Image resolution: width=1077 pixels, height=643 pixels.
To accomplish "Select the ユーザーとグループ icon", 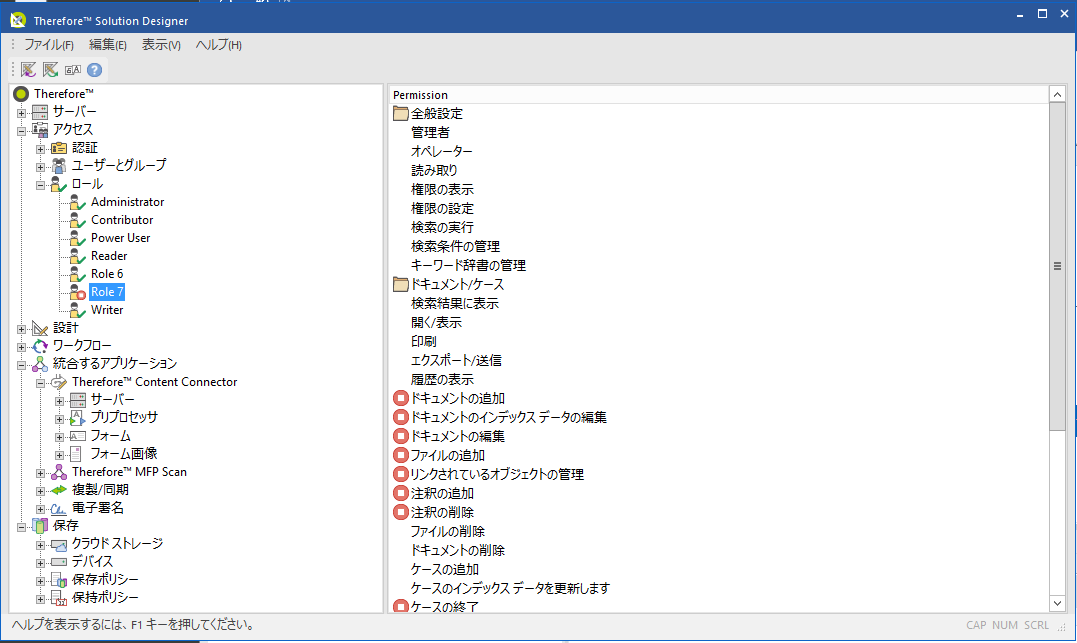I will point(59,166).
